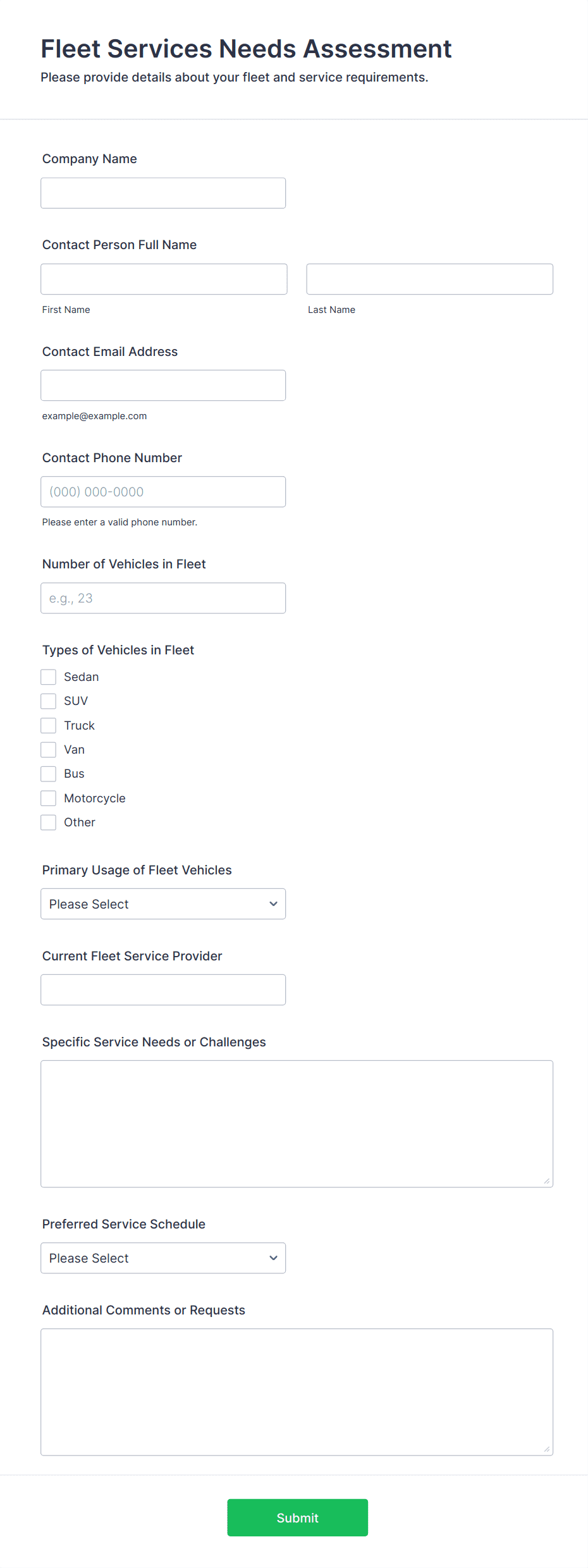Click the First Name input field
The image size is (588, 1568).
pyautogui.click(x=164, y=279)
